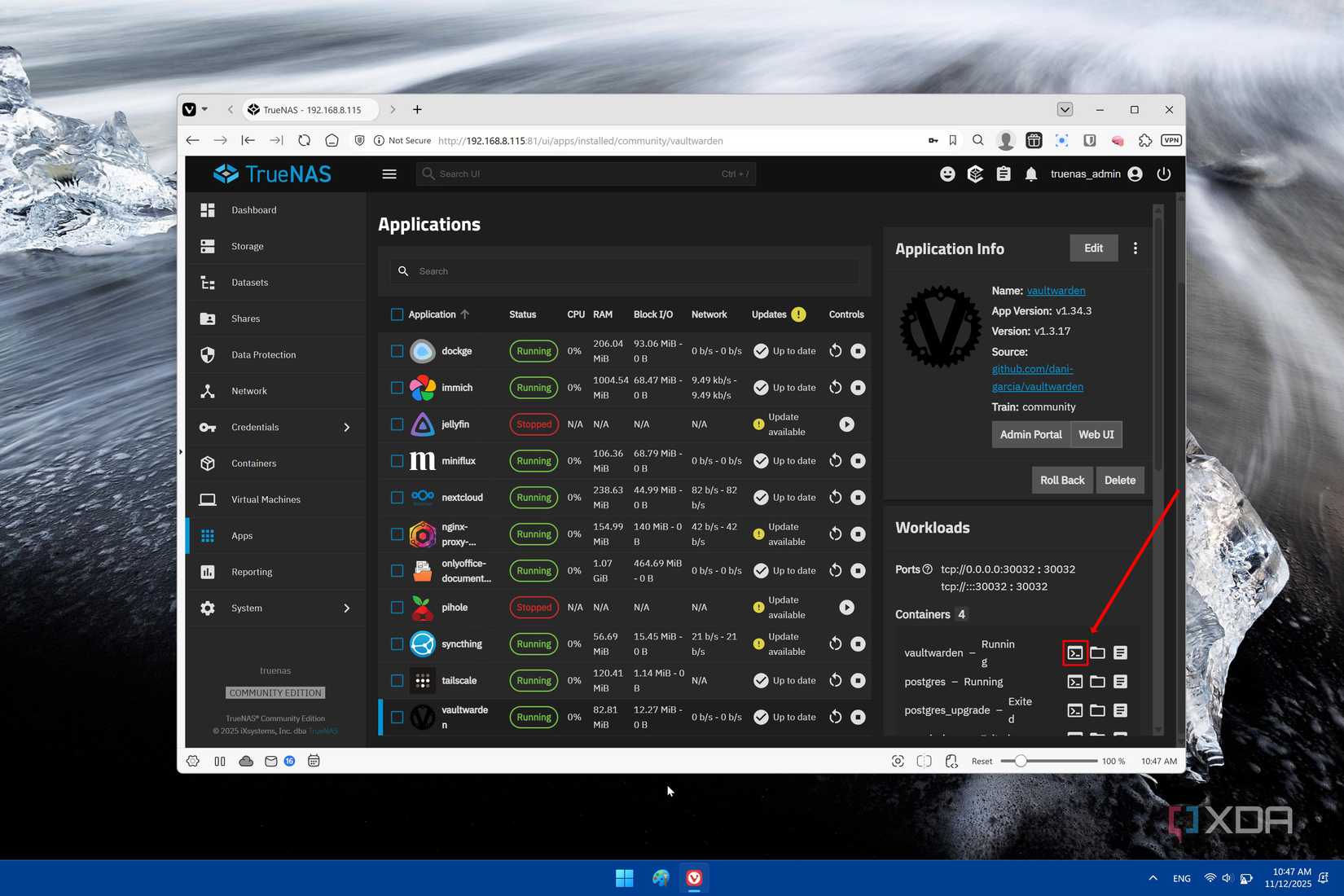The width and height of the screenshot is (1344, 896).
Task: Open the vaultwarden Admin Portal
Action: pyautogui.click(x=1030, y=435)
